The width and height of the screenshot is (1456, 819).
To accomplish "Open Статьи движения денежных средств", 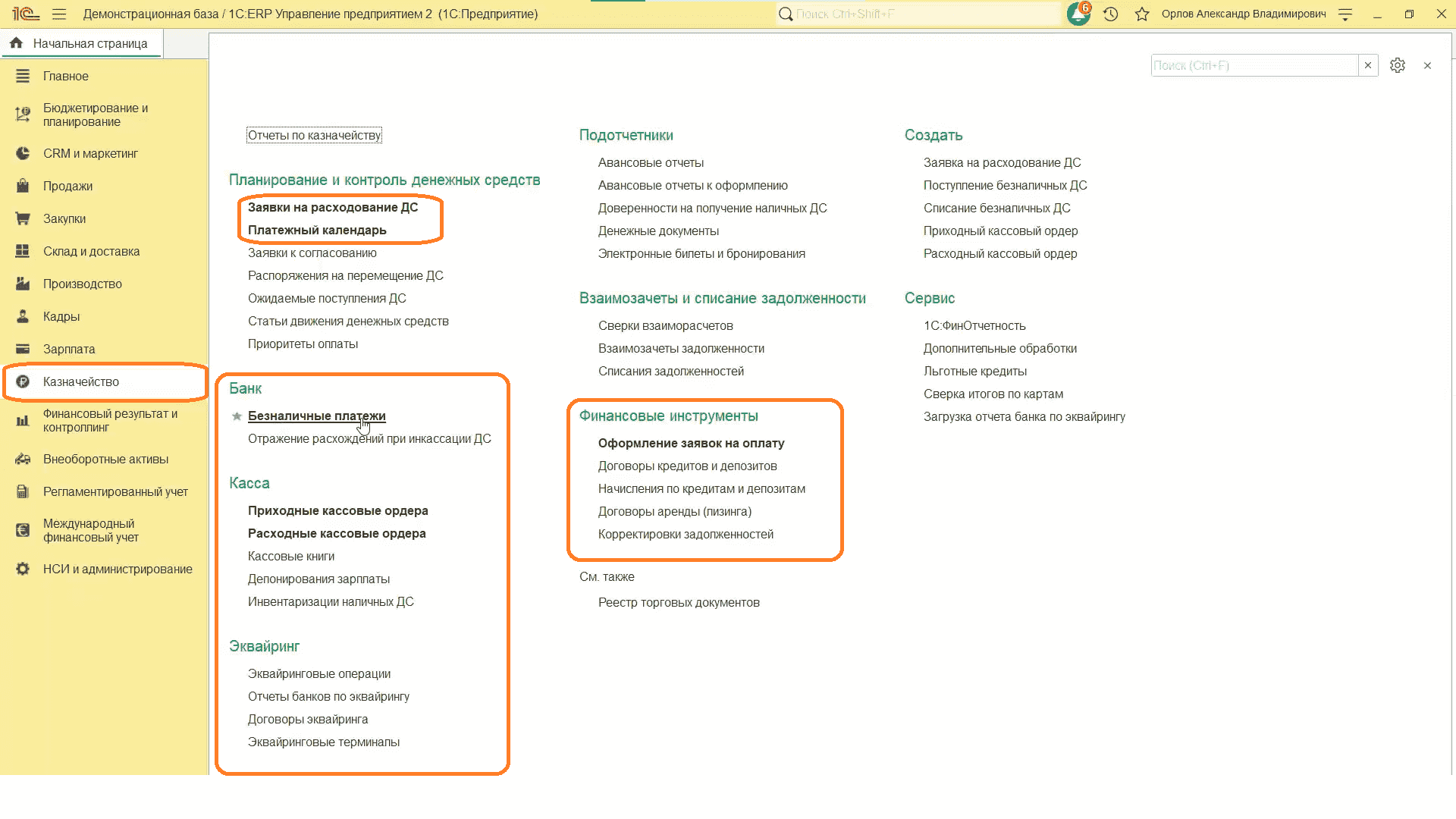I will coord(348,321).
